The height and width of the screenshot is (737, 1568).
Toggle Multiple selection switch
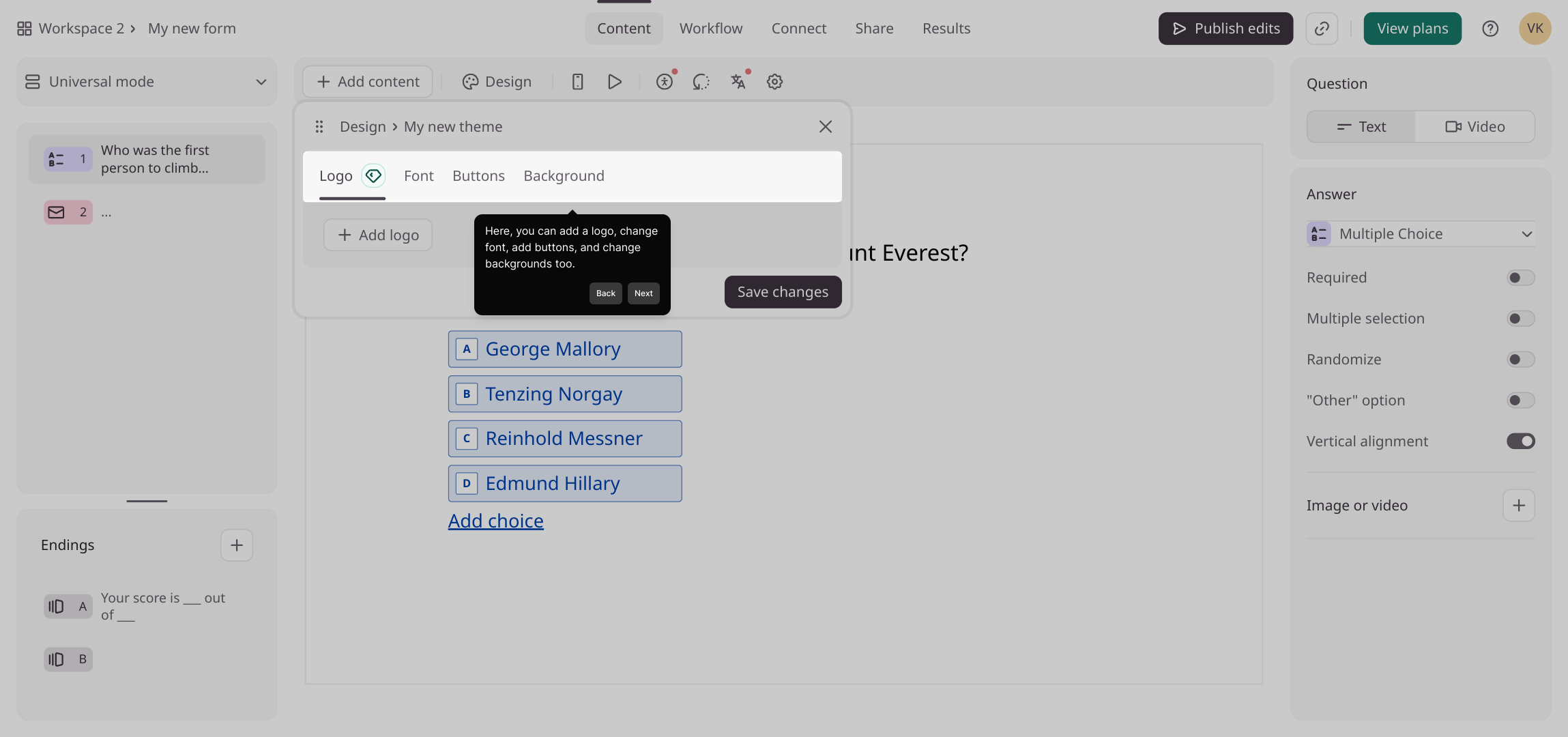click(x=1521, y=319)
